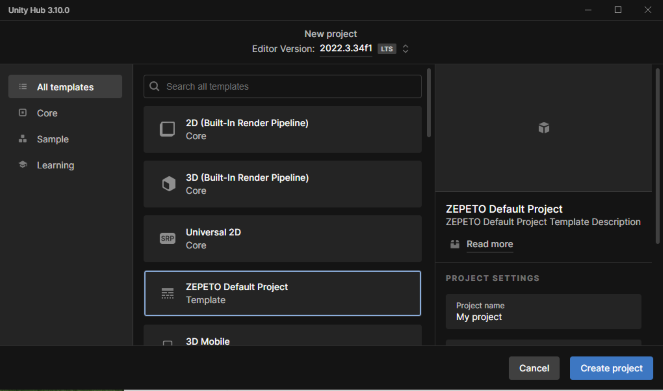Viewport: 663px width, 391px height.
Task: Click the Cancel button
Action: 534,368
